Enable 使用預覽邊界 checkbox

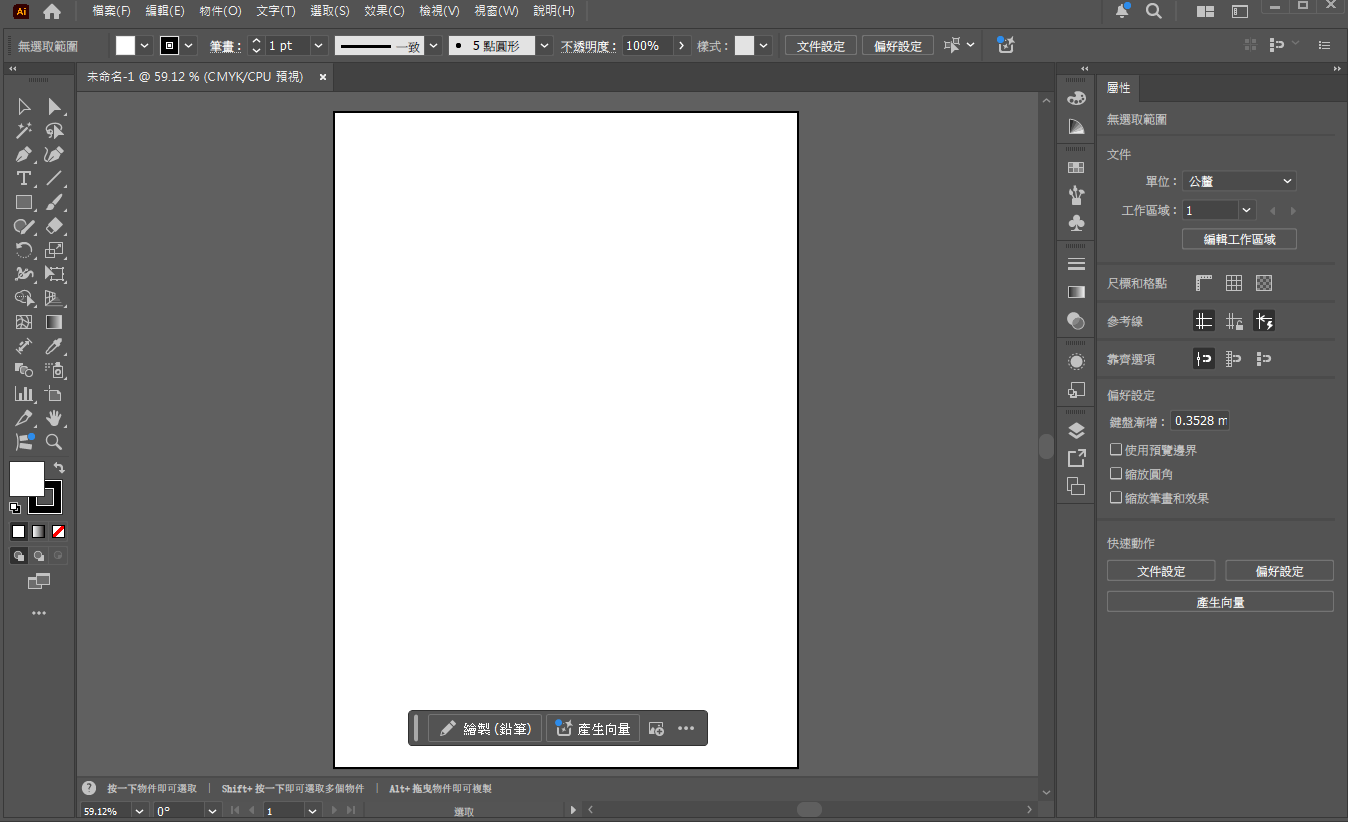tap(1116, 450)
